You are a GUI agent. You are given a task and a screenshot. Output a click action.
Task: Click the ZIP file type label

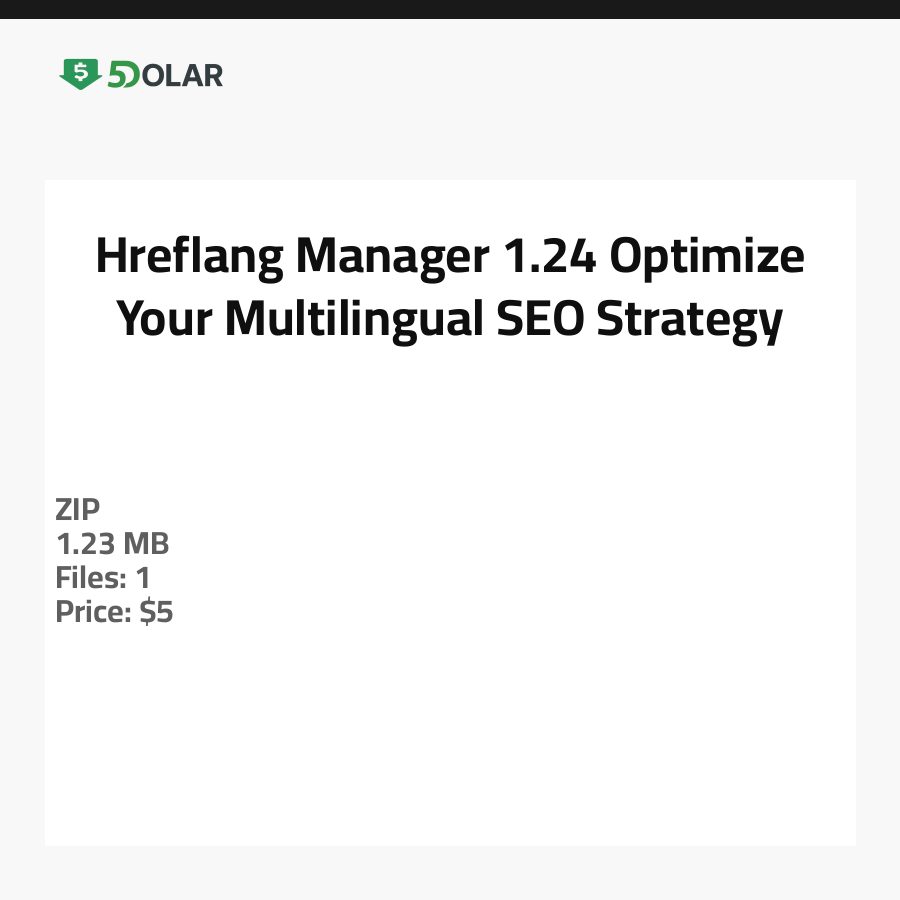point(78,510)
